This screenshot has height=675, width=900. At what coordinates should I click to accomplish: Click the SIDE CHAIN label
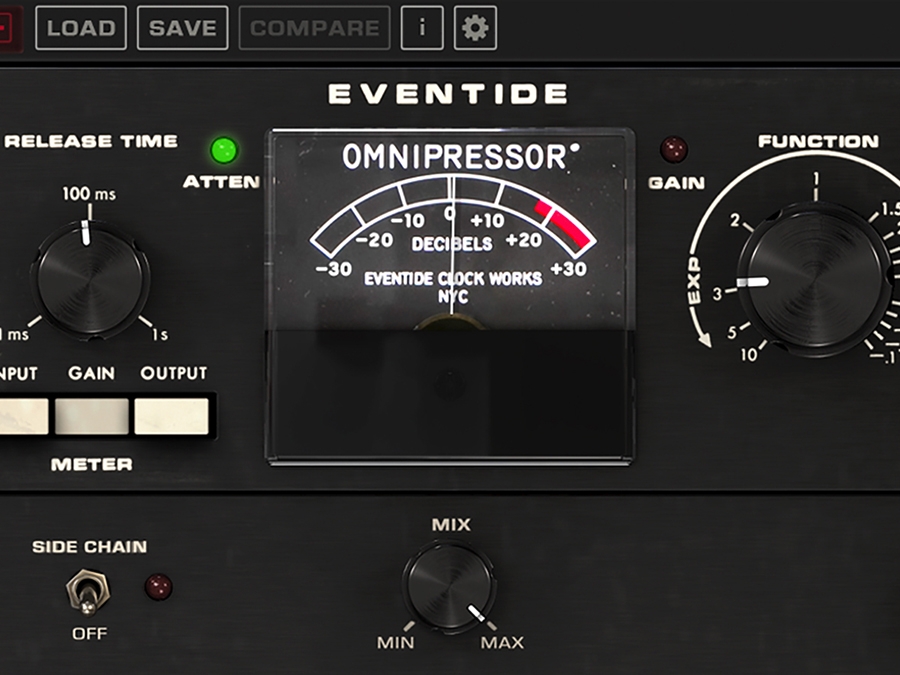click(90, 546)
